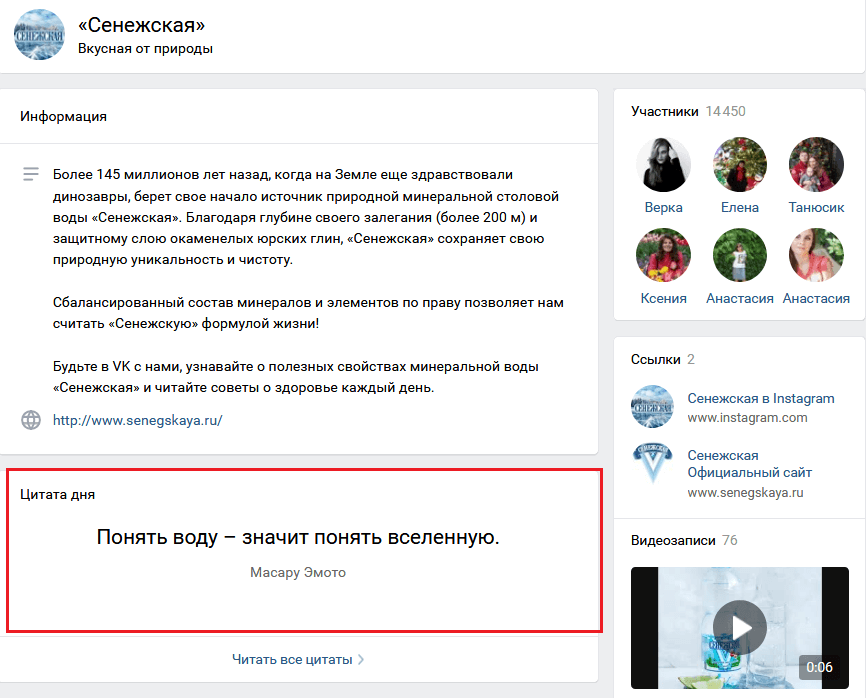This screenshot has width=866, height=698.
Task: Open Танюсик's profile avatar
Action: tap(816, 165)
